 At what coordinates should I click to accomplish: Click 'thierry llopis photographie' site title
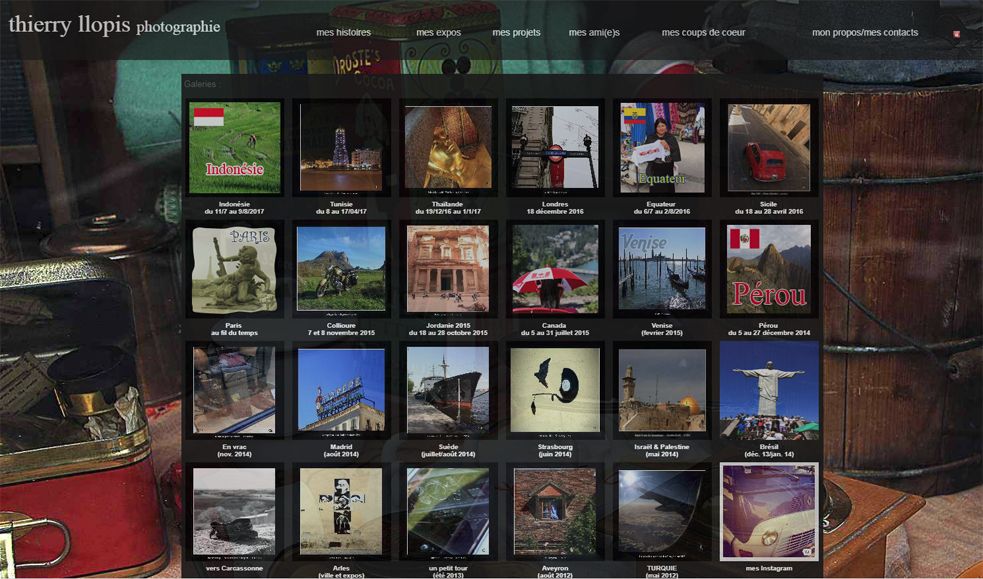(x=114, y=26)
